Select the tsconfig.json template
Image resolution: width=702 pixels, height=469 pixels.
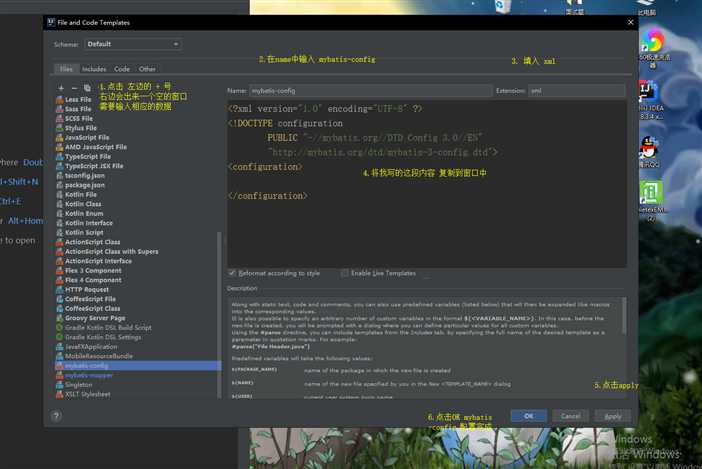[x=81, y=175]
